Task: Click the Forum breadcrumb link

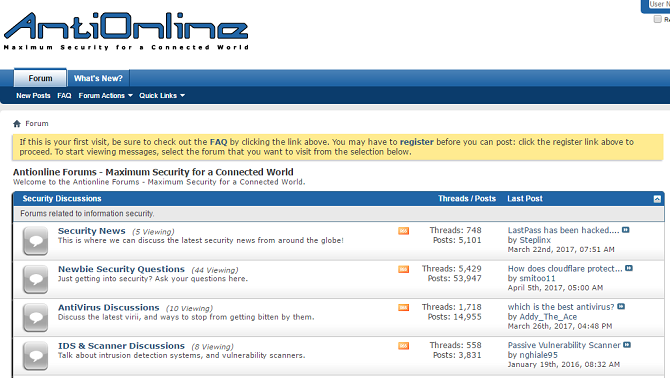Action: 37,123
